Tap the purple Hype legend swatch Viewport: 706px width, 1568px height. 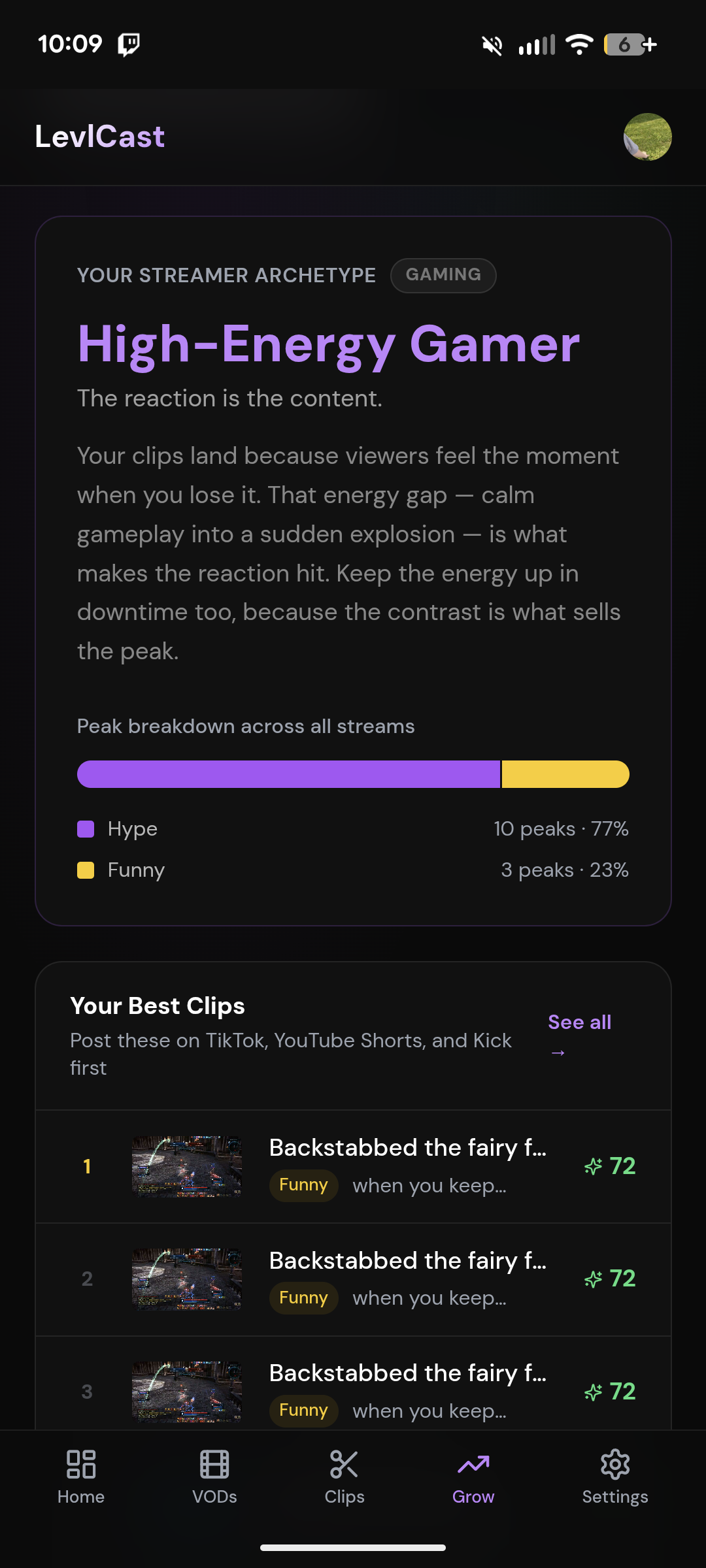pyautogui.click(x=86, y=829)
